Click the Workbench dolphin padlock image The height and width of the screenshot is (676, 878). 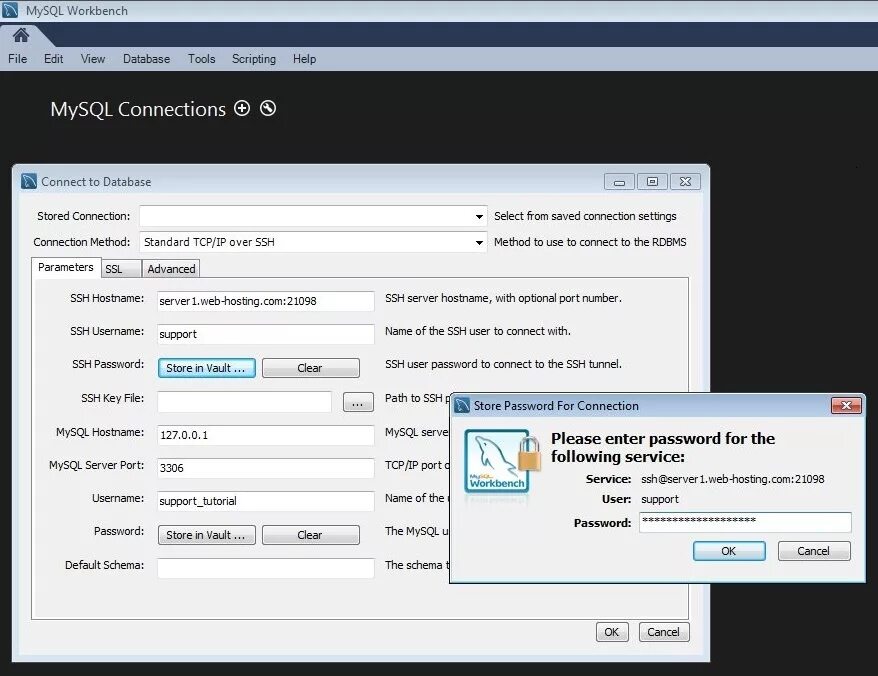(x=502, y=461)
